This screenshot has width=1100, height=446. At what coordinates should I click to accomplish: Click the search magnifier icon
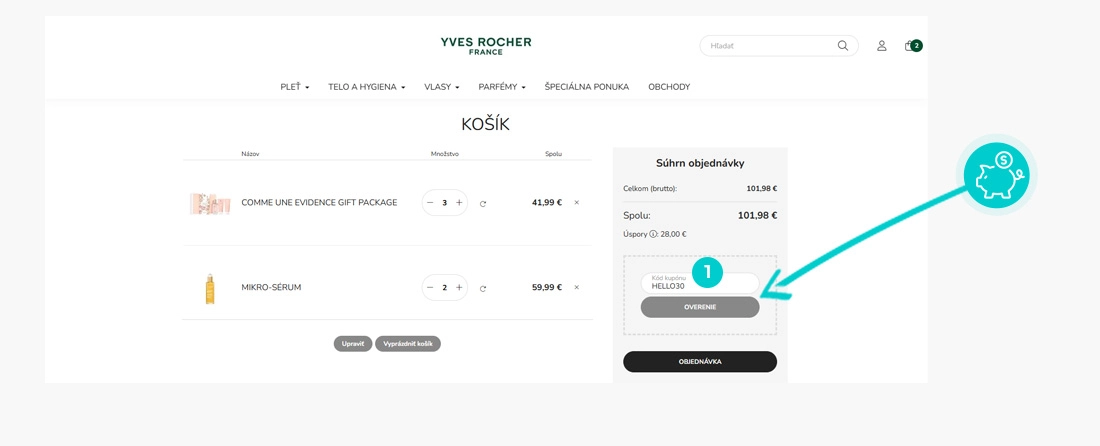(x=843, y=46)
